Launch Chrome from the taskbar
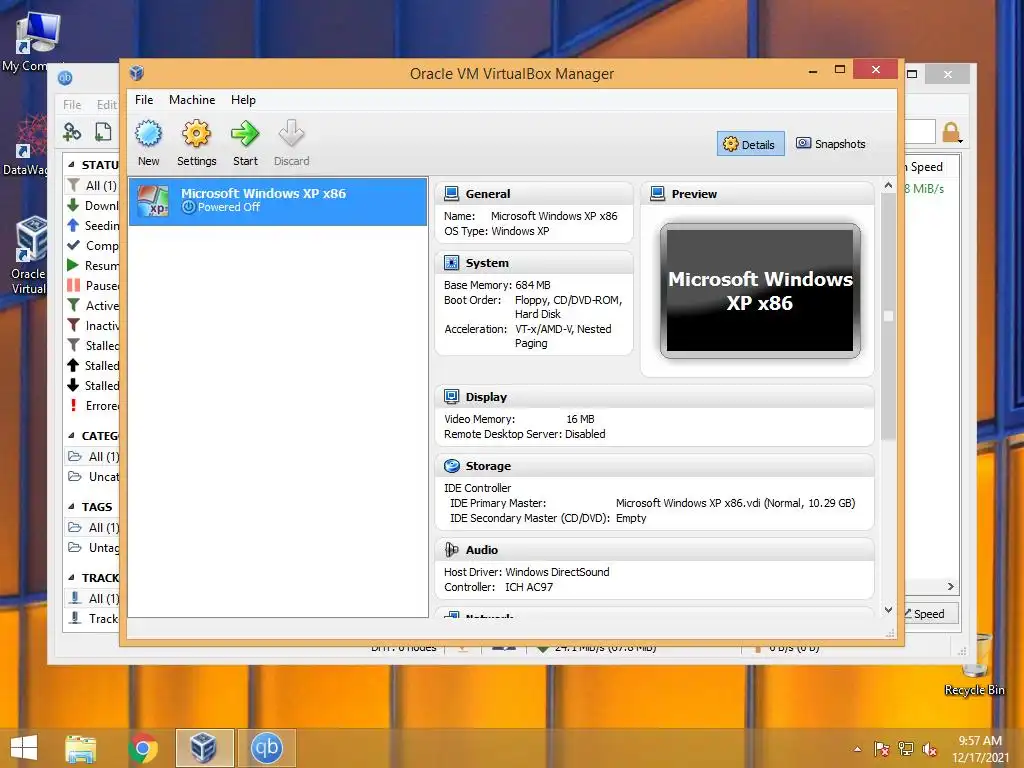This screenshot has width=1024, height=768. tap(143, 748)
